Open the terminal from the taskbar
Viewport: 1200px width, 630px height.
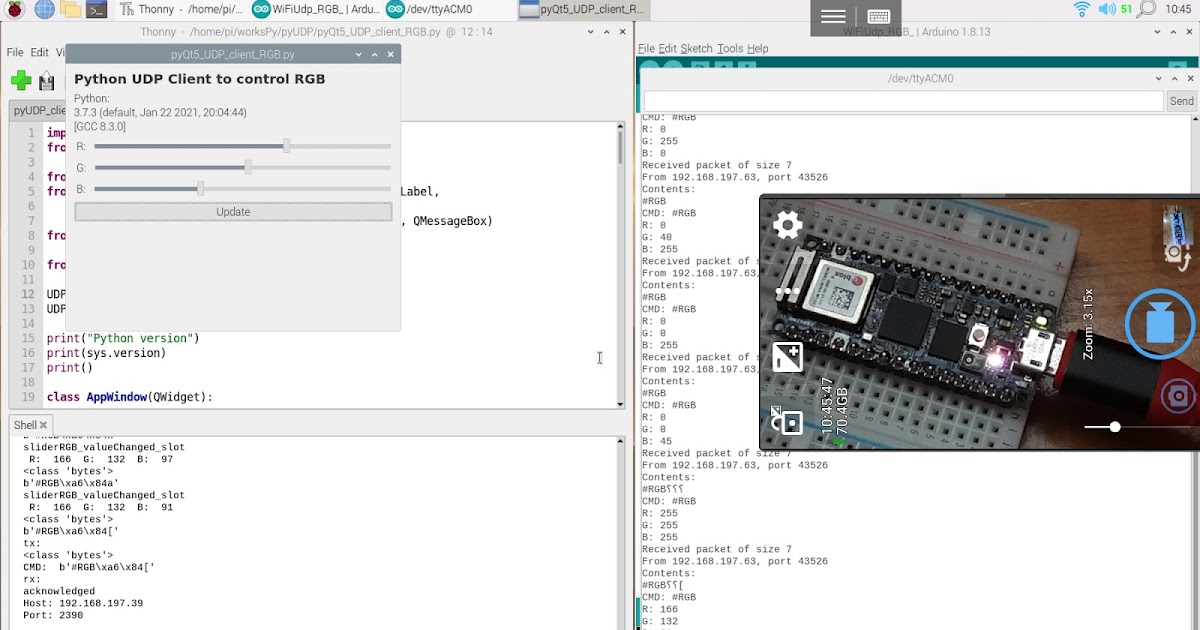(x=96, y=11)
